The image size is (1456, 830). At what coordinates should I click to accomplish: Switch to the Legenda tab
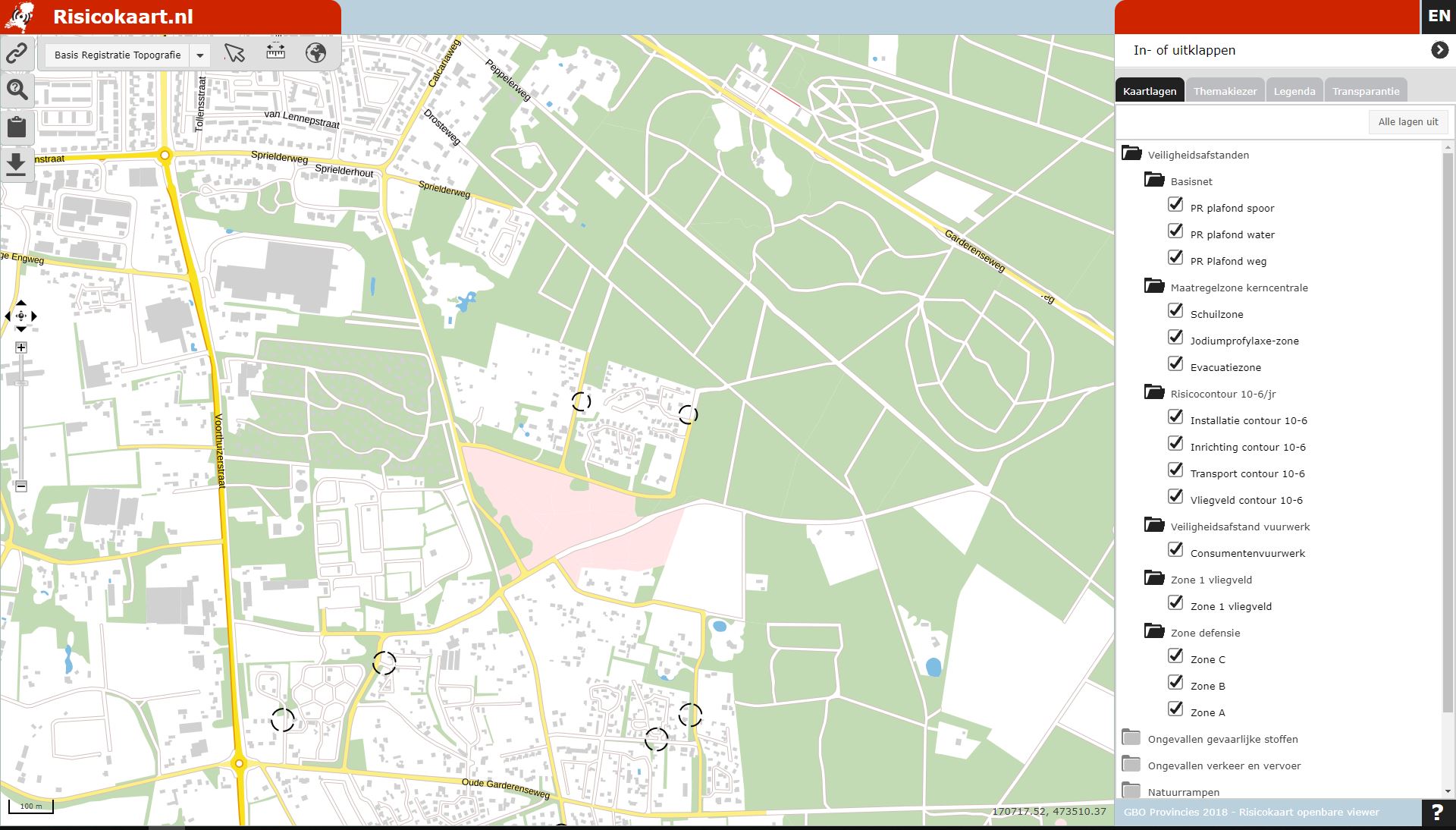tap(1294, 90)
